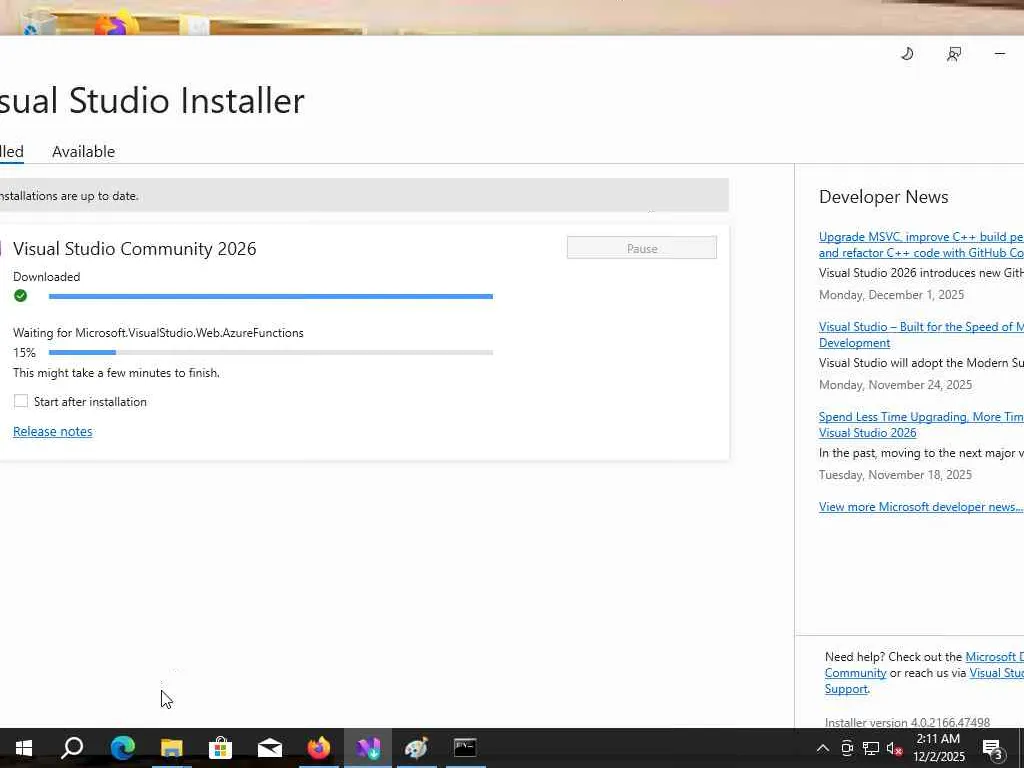The width and height of the screenshot is (1024, 768).
Task: Click the Developer News heading
Action: (x=884, y=197)
